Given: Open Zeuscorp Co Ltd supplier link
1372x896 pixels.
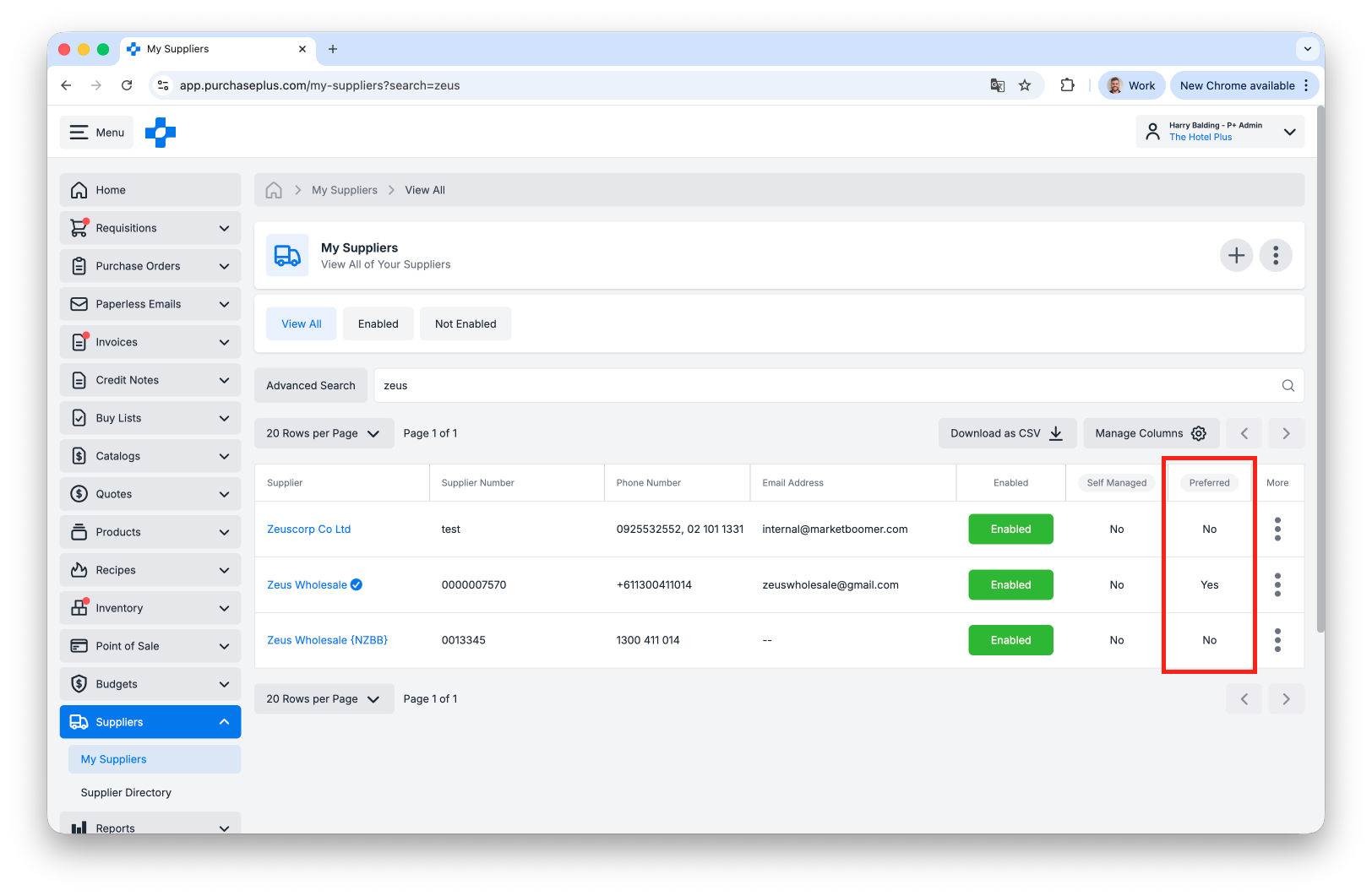Looking at the screenshot, I should click(x=309, y=529).
